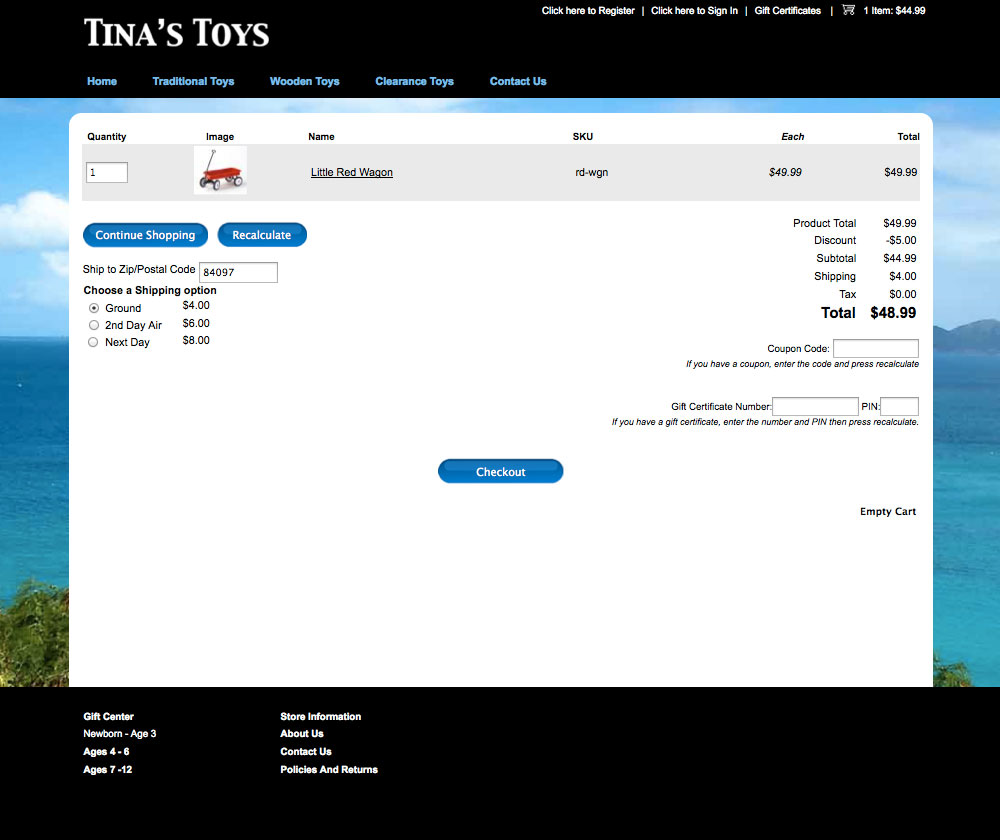
Task: Click the Tina's Toys logo
Action: click(177, 33)
